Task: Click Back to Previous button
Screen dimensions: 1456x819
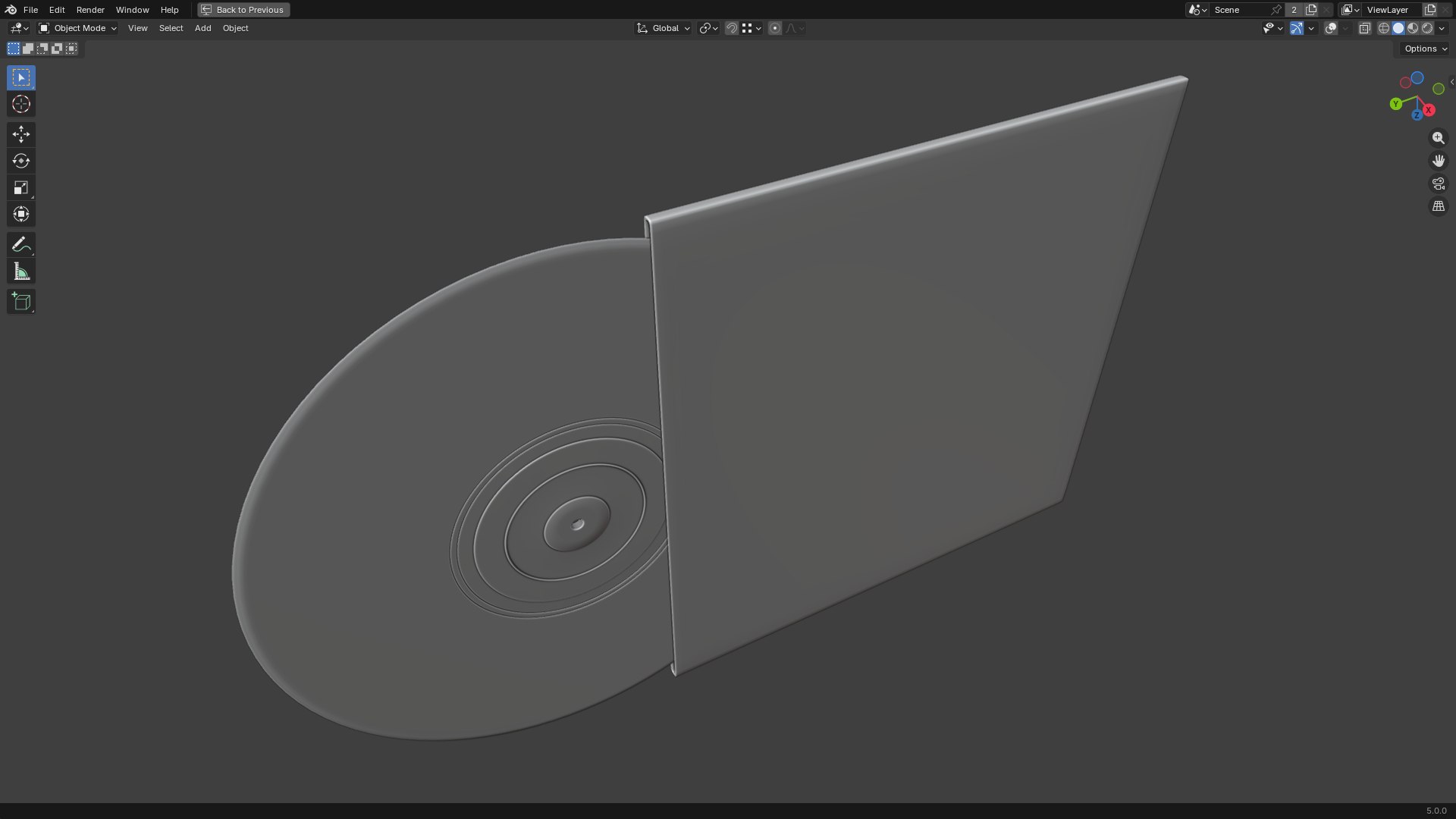Action: (x=243, y=10)
